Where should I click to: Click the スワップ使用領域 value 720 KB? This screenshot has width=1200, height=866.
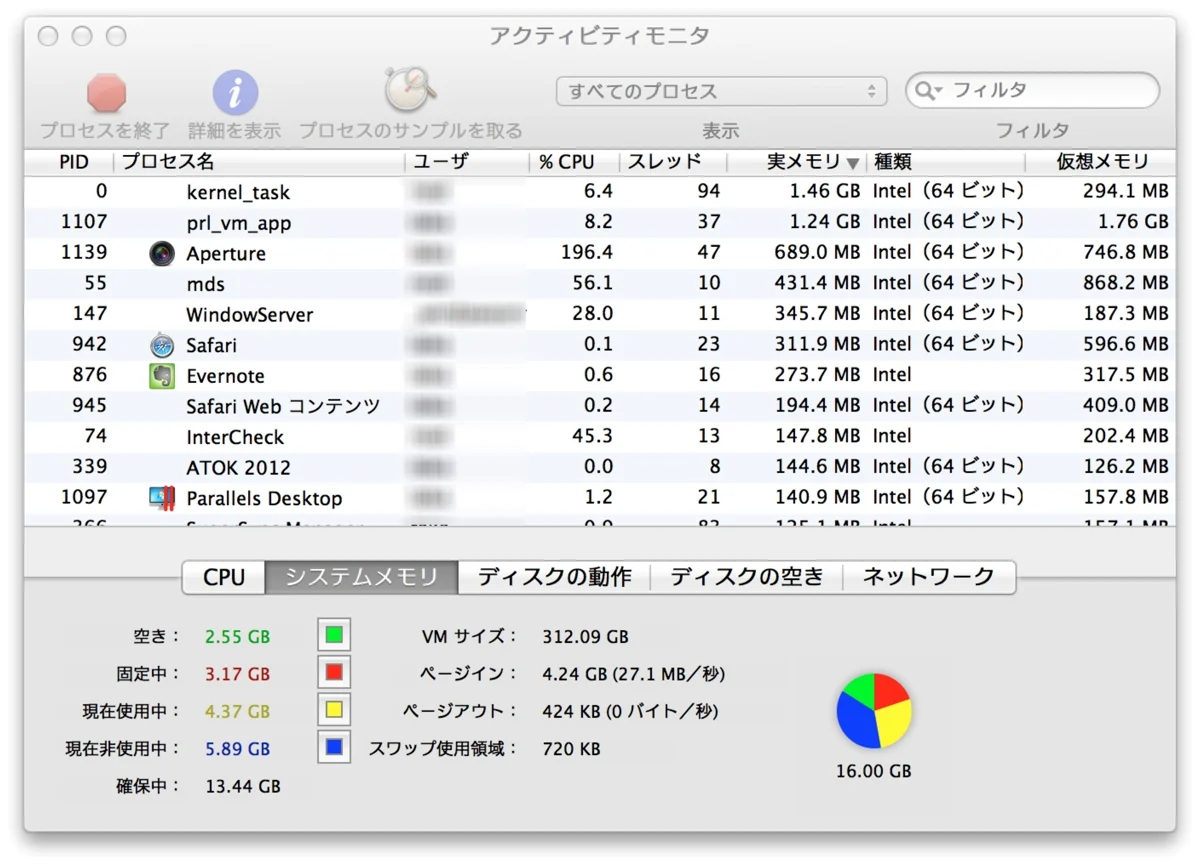point(571,749)
